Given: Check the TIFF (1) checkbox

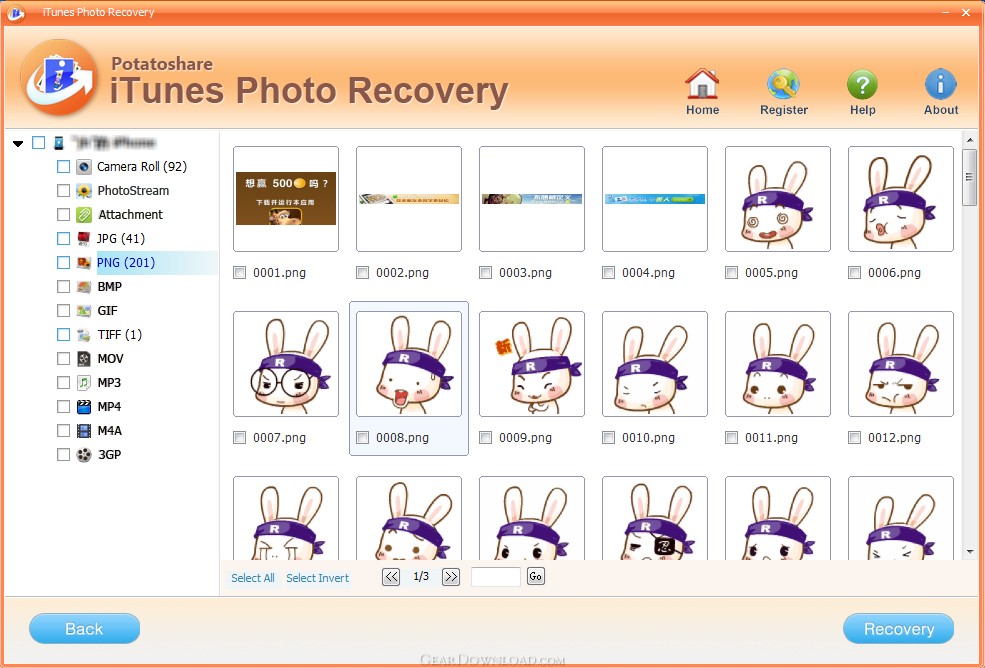Looking at the screenshot, I should [63, 334].
